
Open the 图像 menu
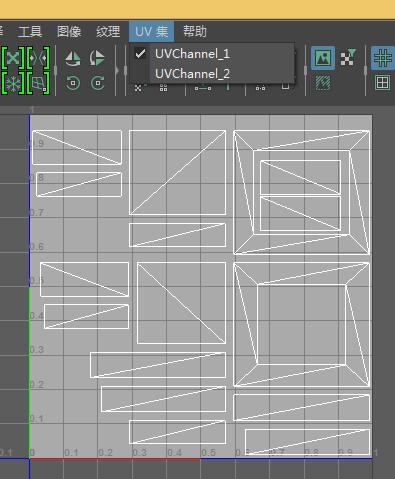[69, 32]
